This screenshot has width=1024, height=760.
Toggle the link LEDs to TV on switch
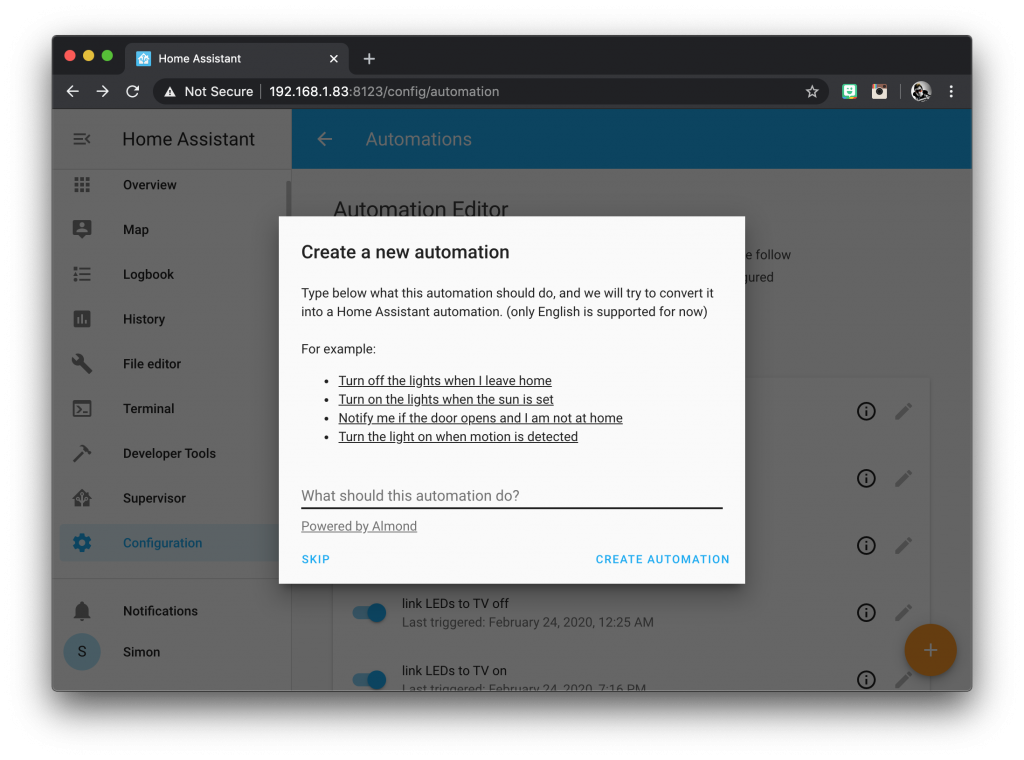pyautogui.click(x=370, y=680)
